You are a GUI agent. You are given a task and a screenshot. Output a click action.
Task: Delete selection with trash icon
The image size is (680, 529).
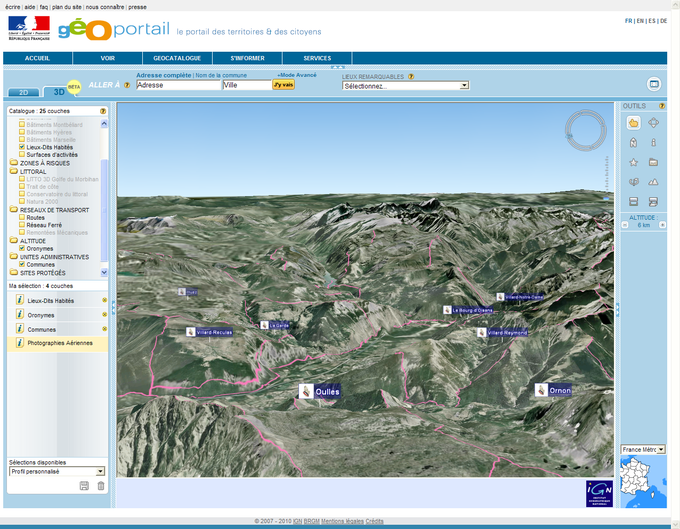click(x=100, y=486)
